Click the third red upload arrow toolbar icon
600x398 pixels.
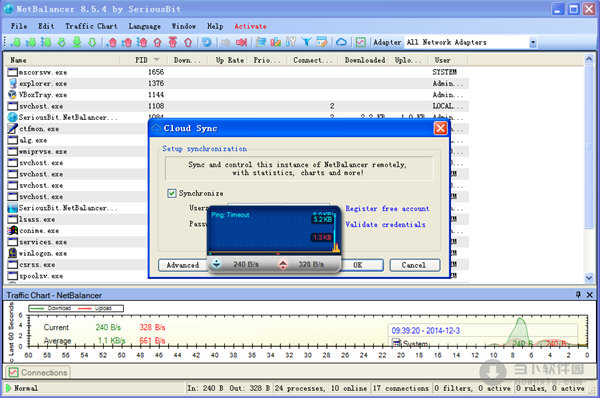click(142, 42)
